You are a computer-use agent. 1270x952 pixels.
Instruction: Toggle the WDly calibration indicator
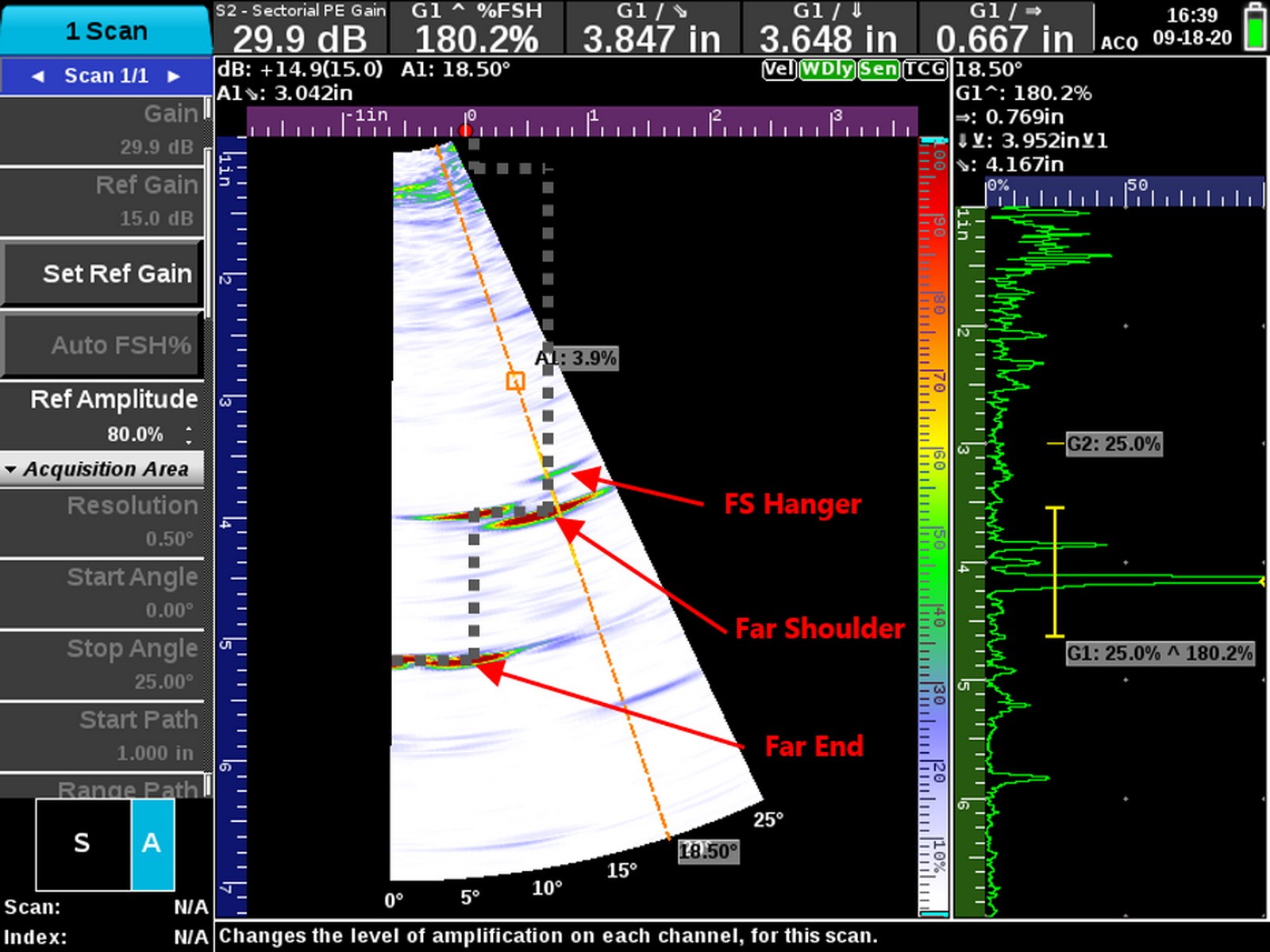pyautogui.click(x=826, y=70)
